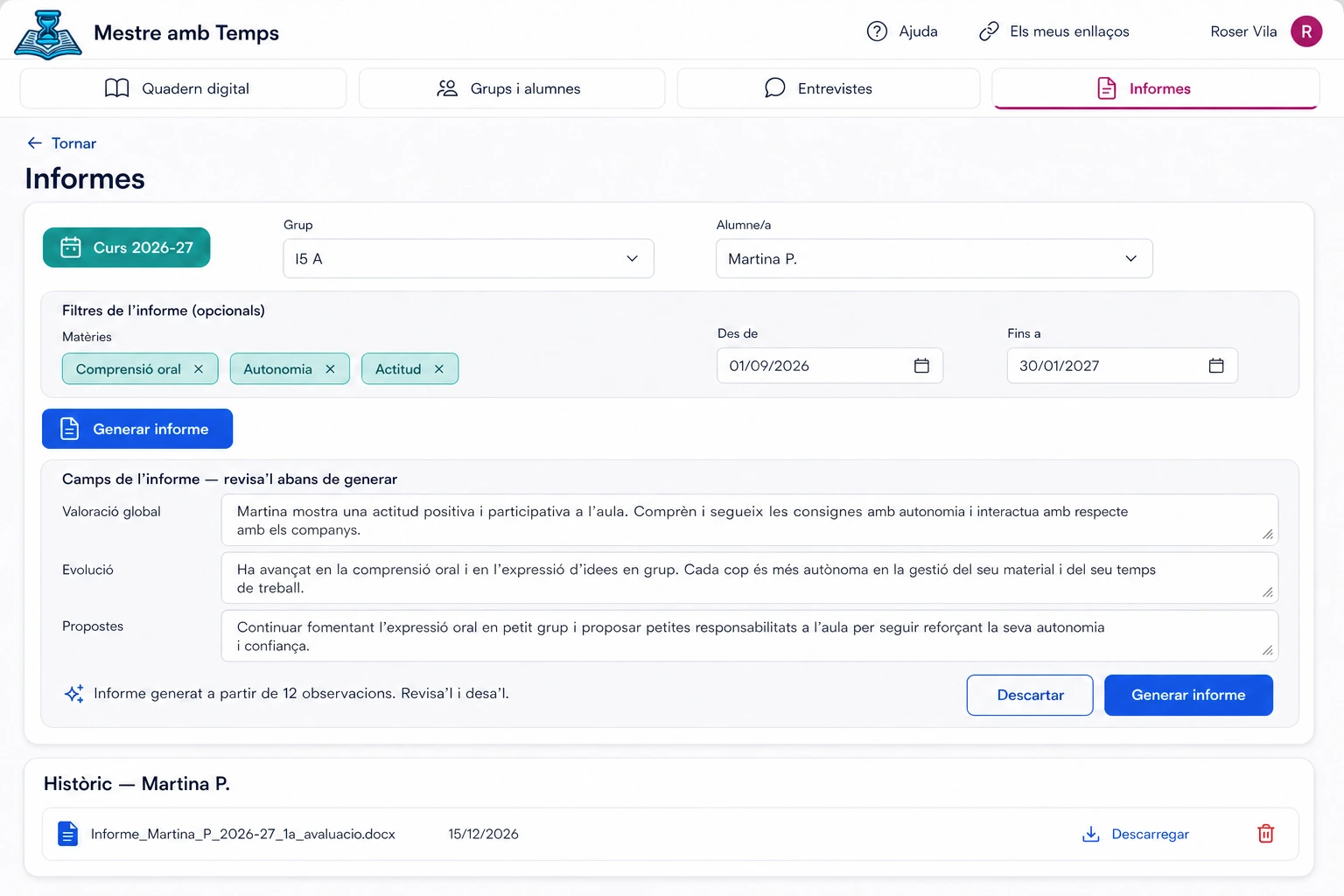Click the Descartar button
Image resolution: width=1344 pixels, height=896 pixels.
coord(1030,695)
